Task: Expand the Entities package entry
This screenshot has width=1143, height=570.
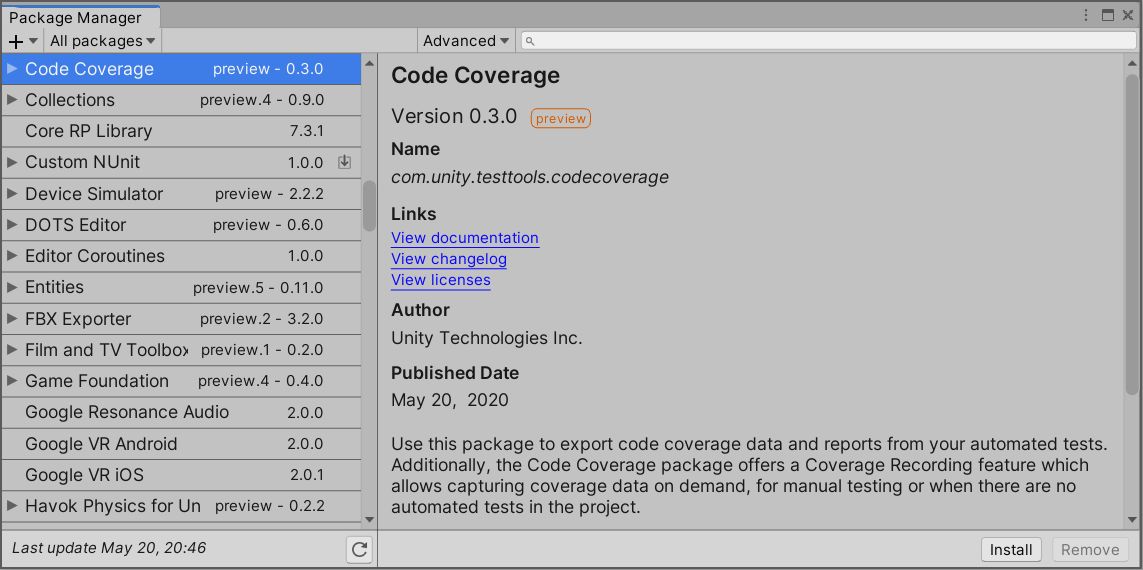Action: point(12,287)
